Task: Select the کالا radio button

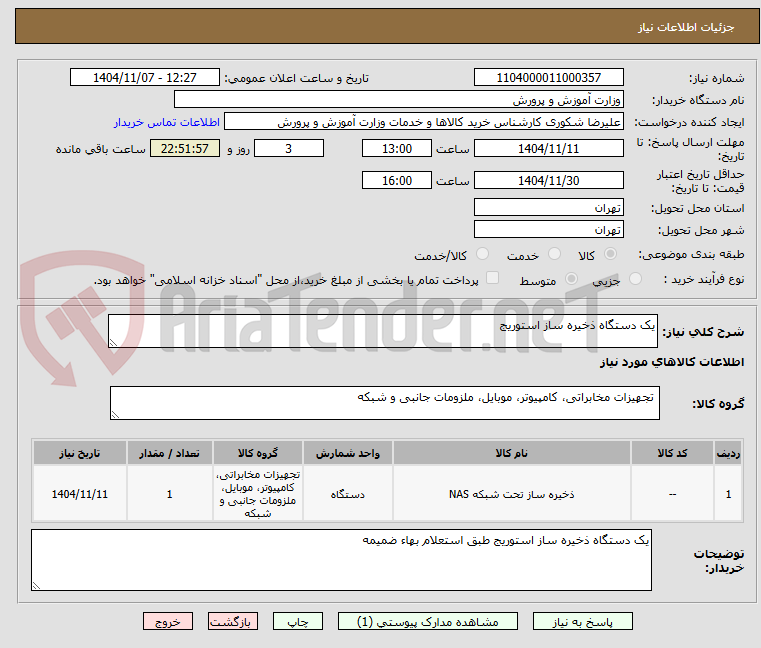Action: point(610,254)
